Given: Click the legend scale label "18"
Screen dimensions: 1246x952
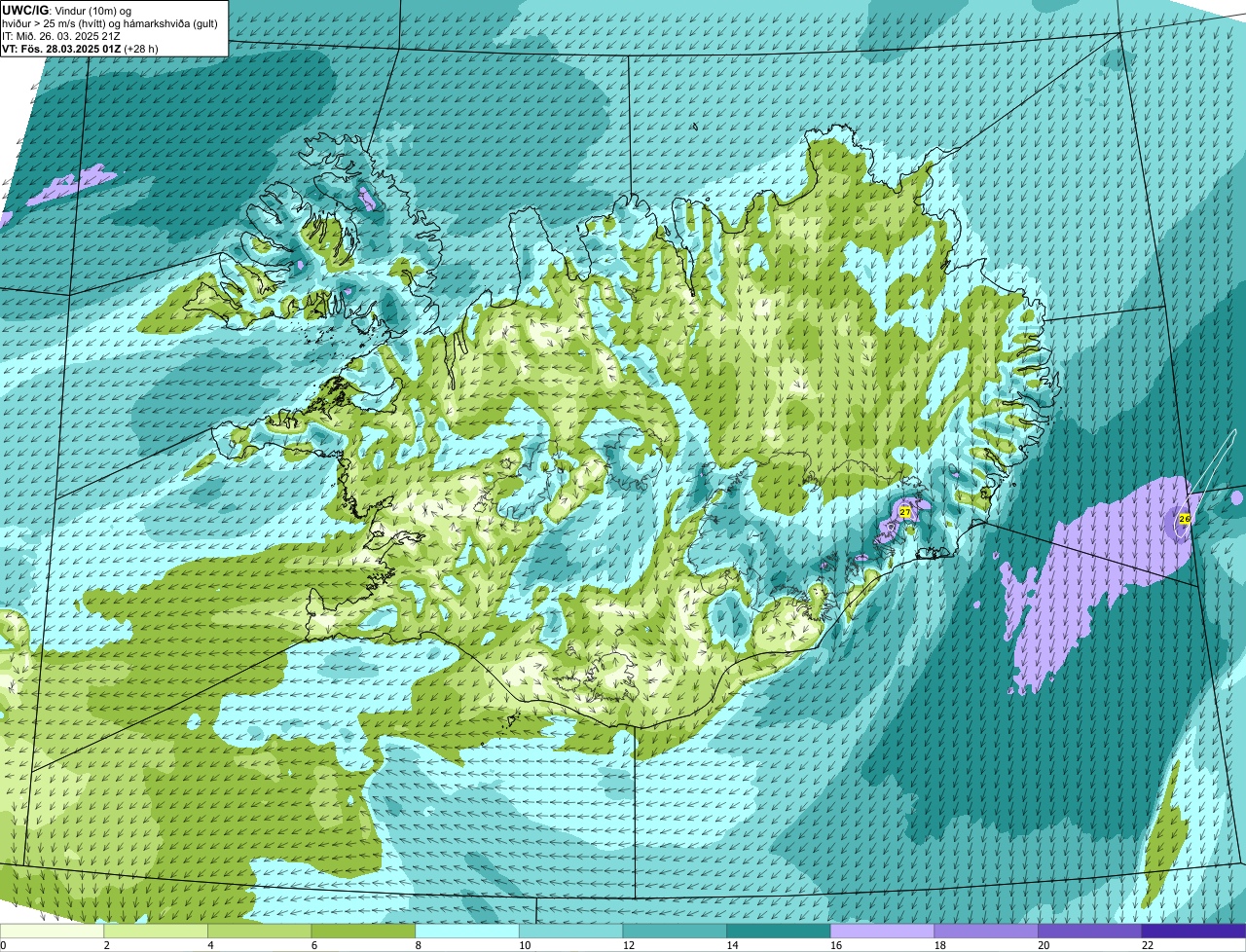Looking at the screenshot, I should click(x=939, y=945).
